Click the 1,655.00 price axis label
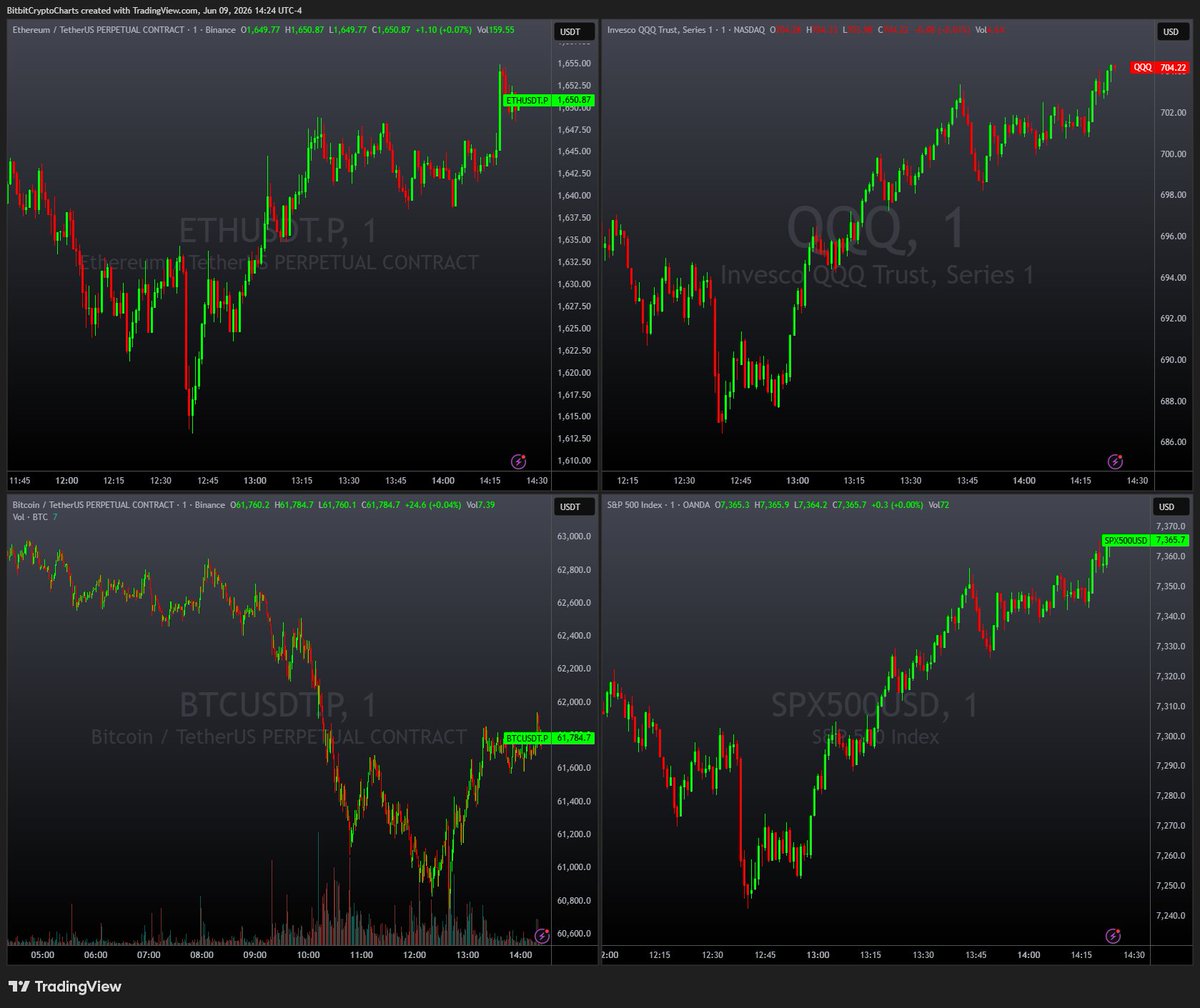 coord(574,63)
